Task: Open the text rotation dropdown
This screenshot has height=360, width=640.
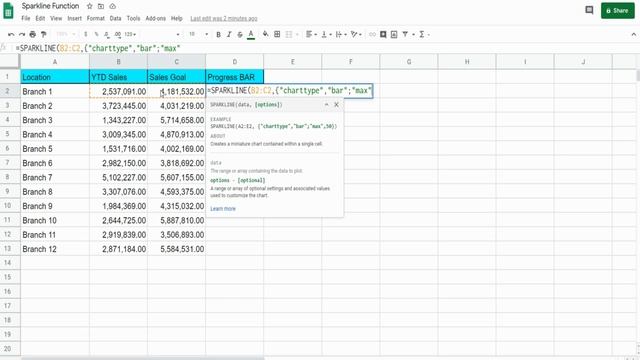Action: click(356, 34)
